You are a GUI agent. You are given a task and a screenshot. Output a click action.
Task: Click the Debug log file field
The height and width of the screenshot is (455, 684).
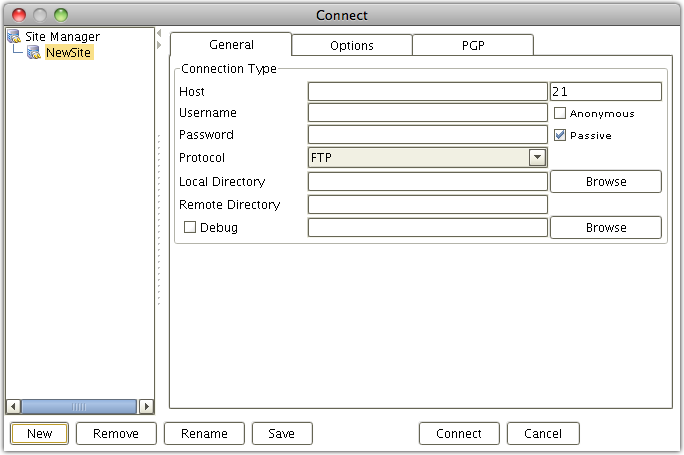[428, 227]
